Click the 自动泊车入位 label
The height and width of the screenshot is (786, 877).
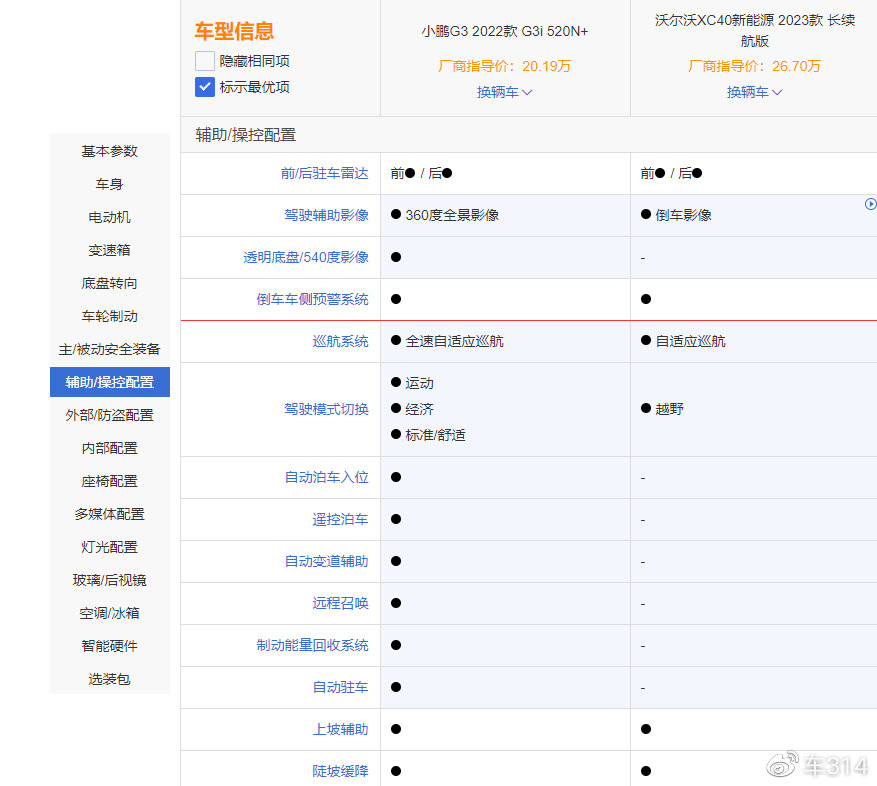coord(329,477)
